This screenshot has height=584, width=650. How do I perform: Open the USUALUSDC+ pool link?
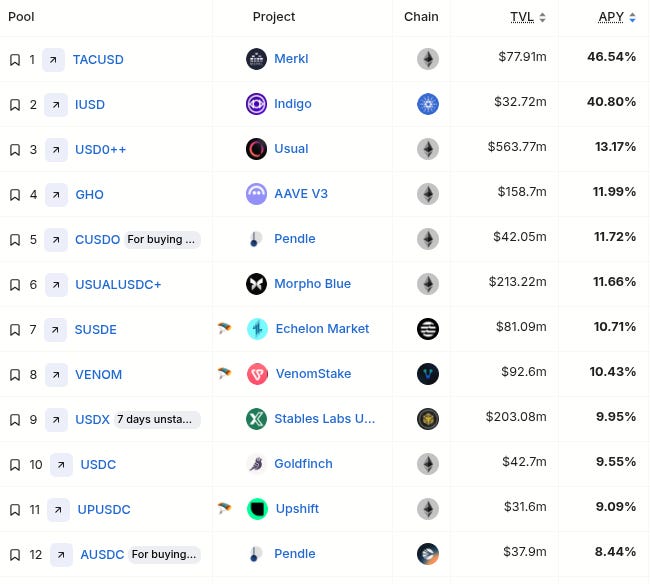[x=118, y=285]
